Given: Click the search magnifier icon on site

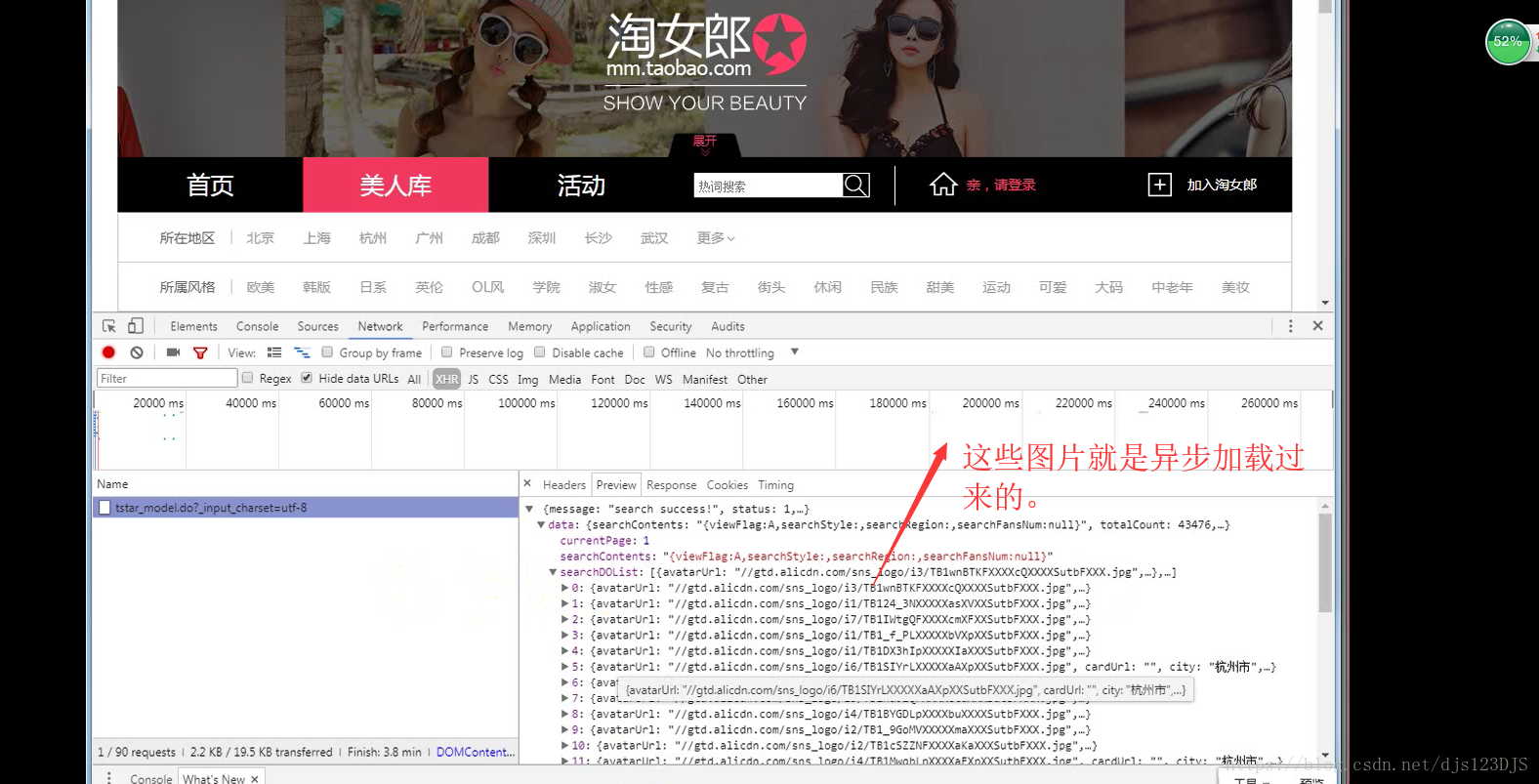Looking at the screenshot, I should 855,186.
